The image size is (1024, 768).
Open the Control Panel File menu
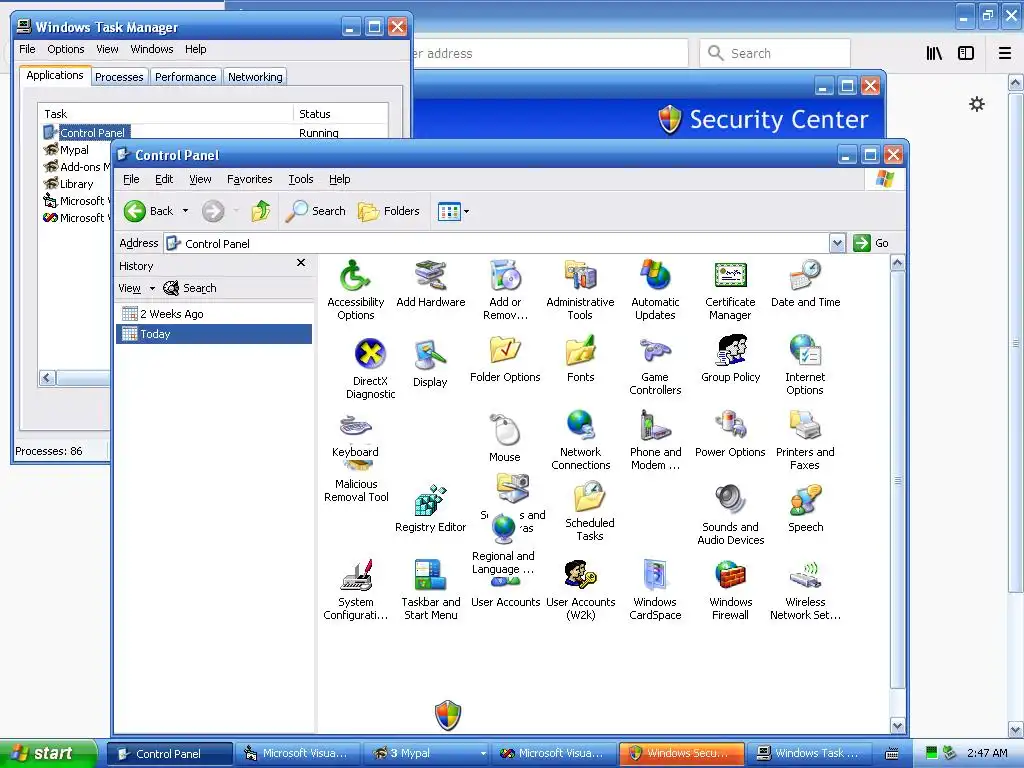tap(131, 179)
